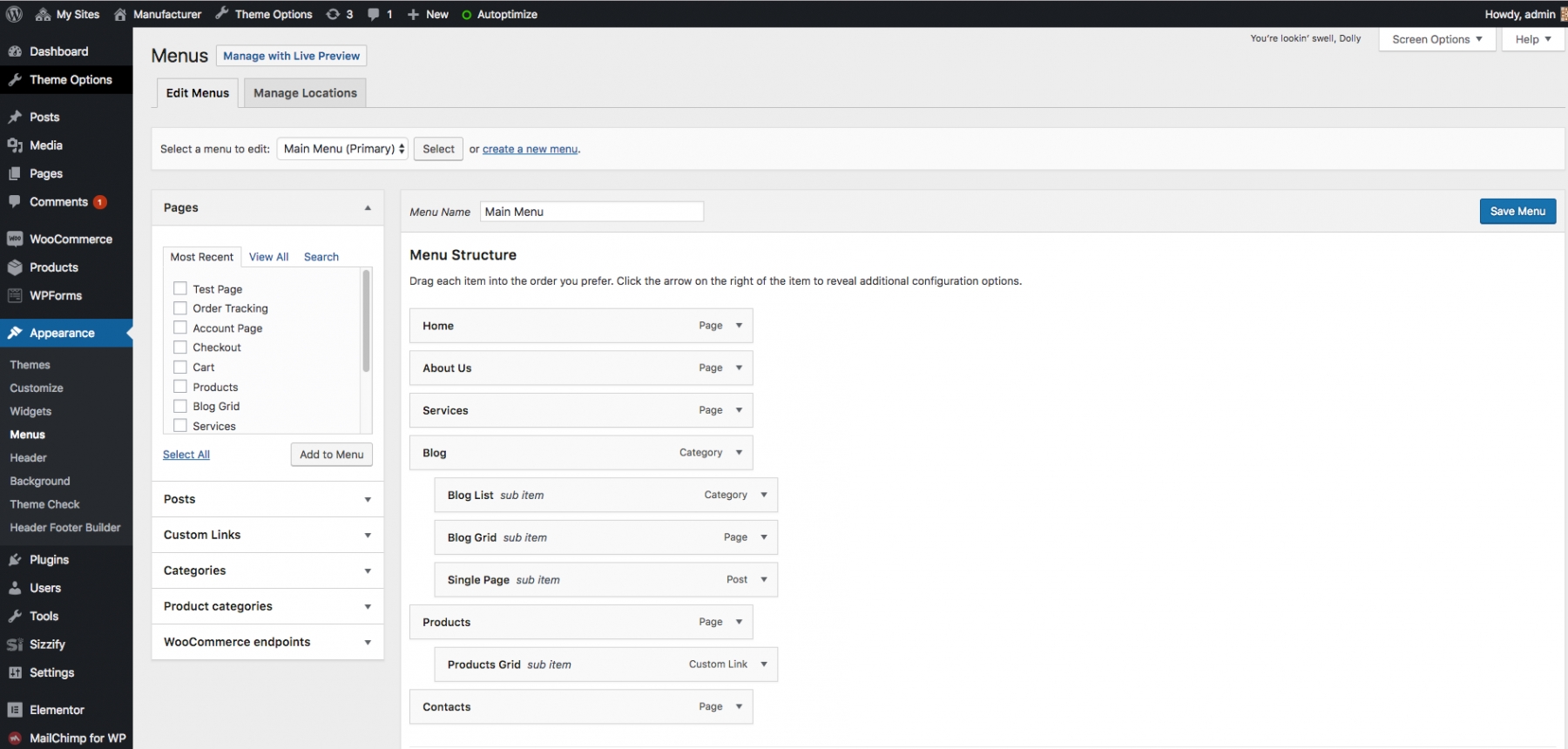Screen dimensions: 1568x749
Task: Expand the Custom Links panel
Action: click(x=267, y=535)
